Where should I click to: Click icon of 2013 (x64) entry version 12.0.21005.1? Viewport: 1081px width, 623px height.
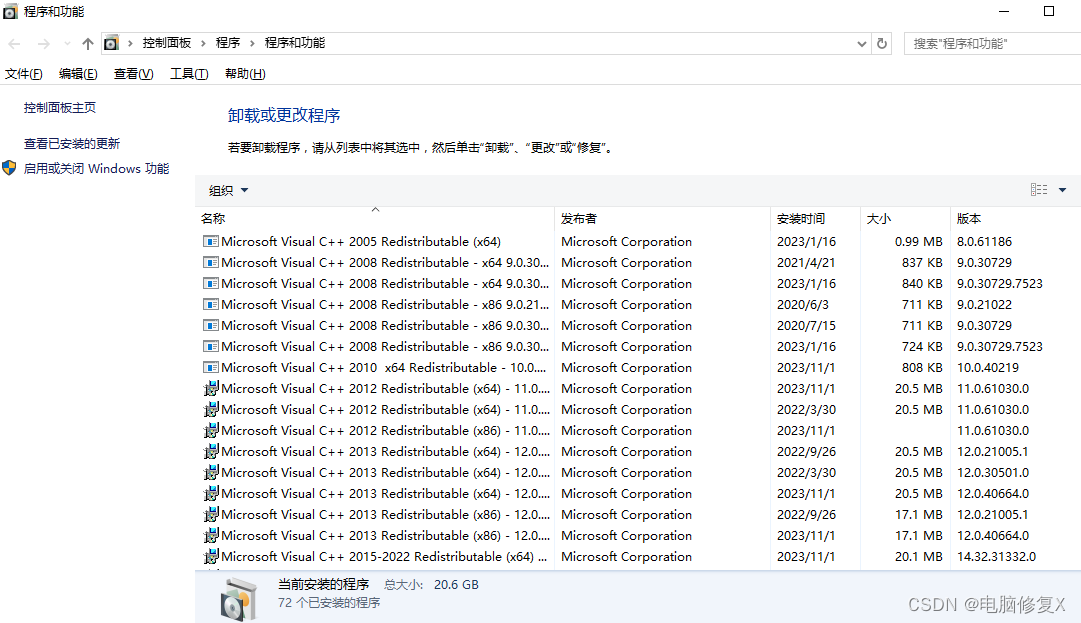[x=211, y=451]
